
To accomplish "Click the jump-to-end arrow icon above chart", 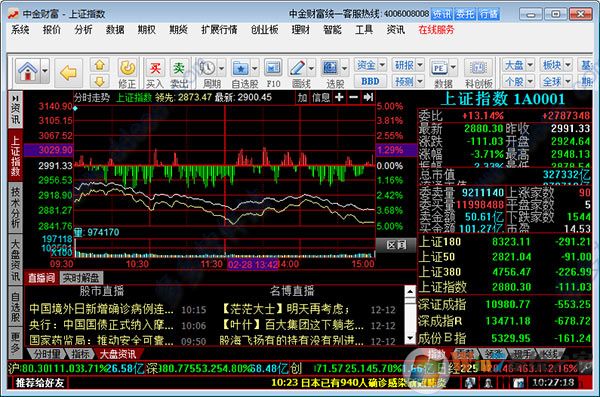I will (x=368, y=98).
